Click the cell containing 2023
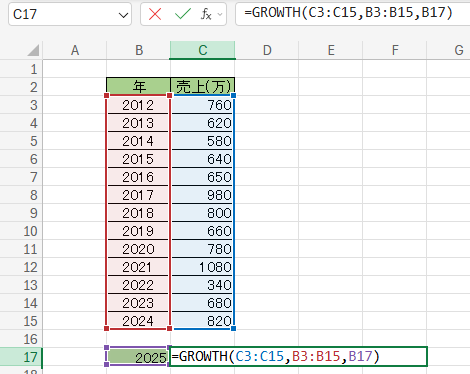470x374 pixels. coord(138,303)
